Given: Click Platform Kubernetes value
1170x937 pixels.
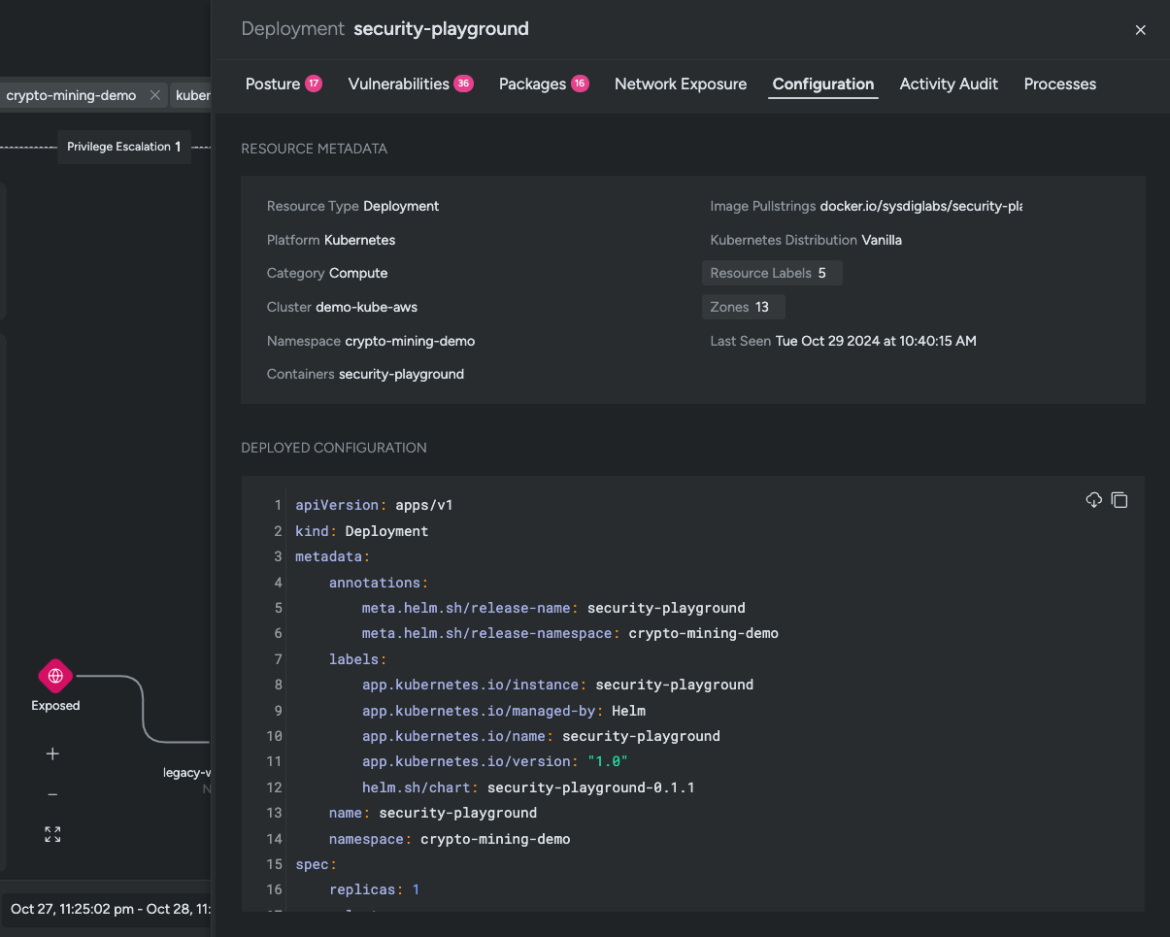Looking at the screenshot, I should point(360,240).
